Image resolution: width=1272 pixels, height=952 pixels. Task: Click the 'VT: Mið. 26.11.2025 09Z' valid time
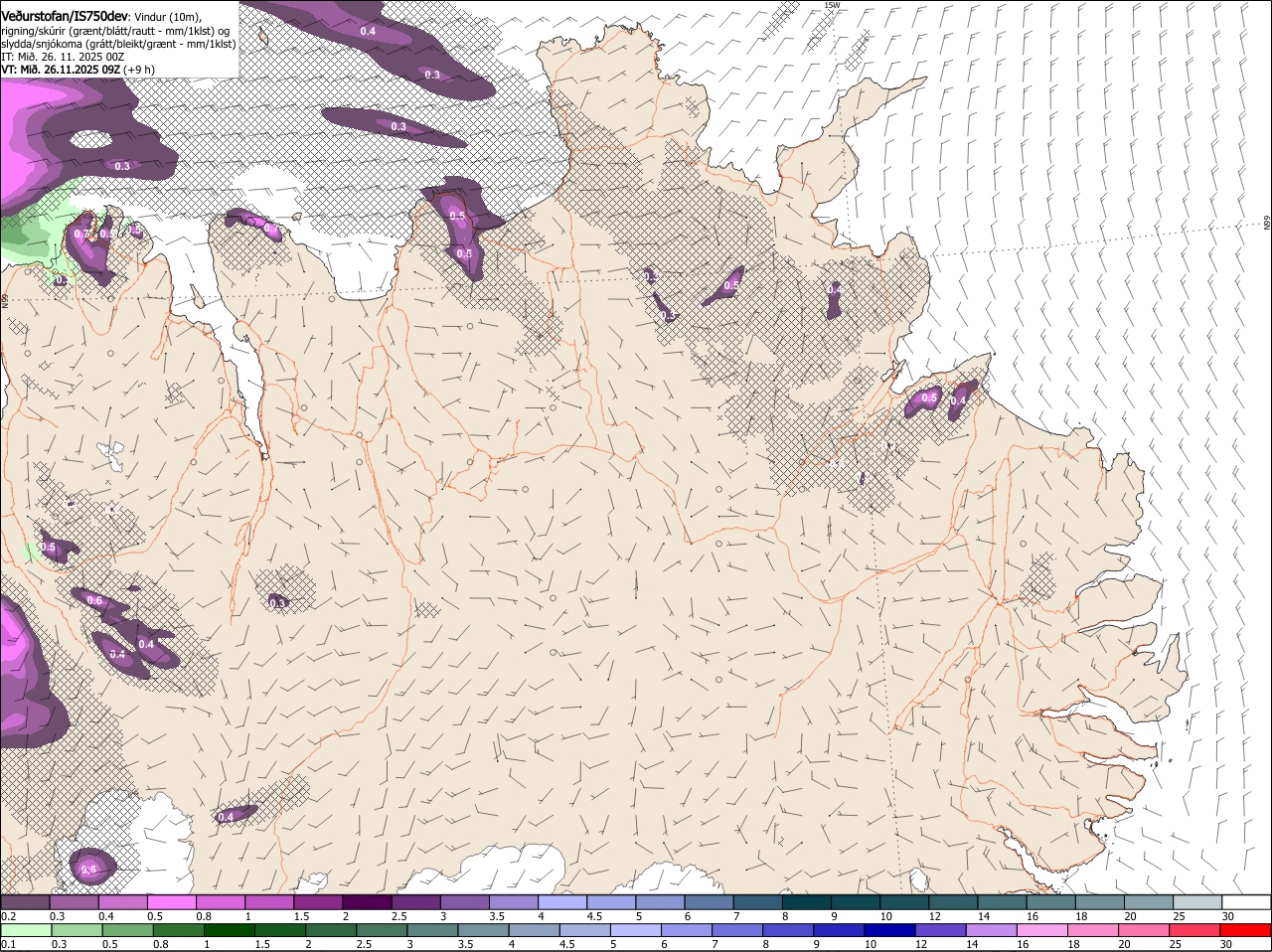coord(61,70)
